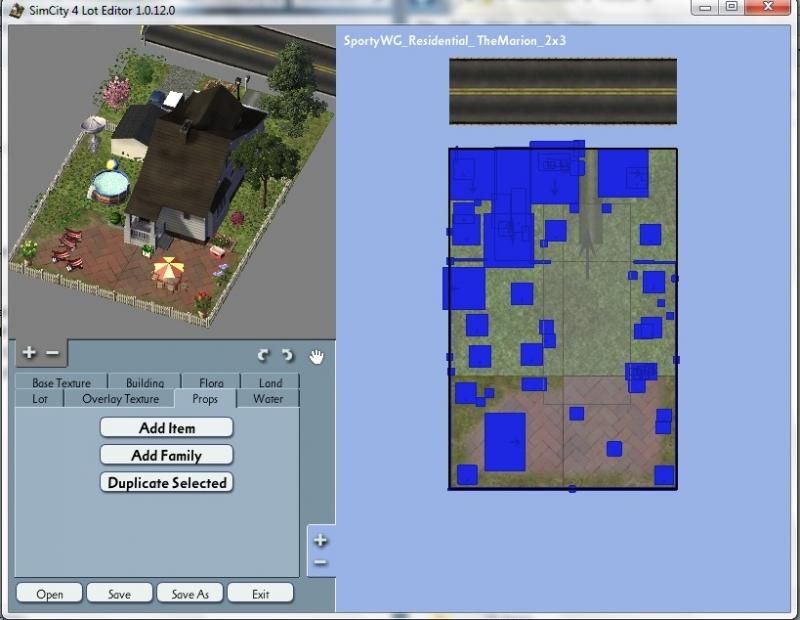Click the Save As button

(x=190, y=594)
